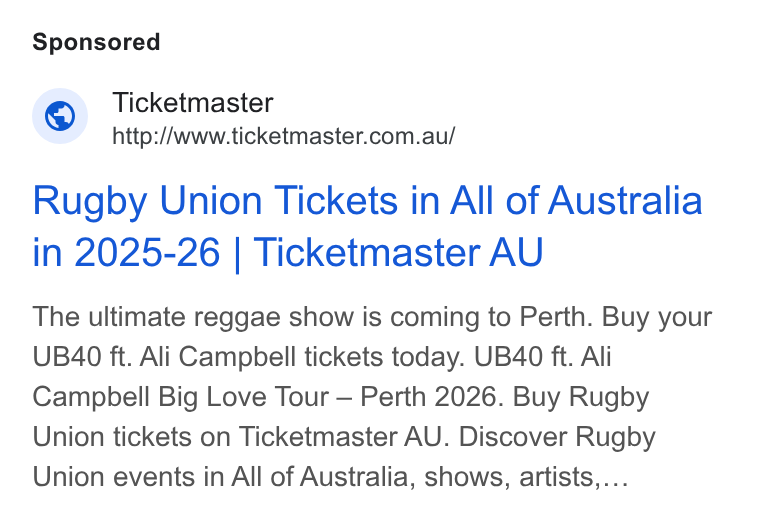Click the blue globe favicon icon
This screenshot has width=760, height=518.
[x=60, y=116]
